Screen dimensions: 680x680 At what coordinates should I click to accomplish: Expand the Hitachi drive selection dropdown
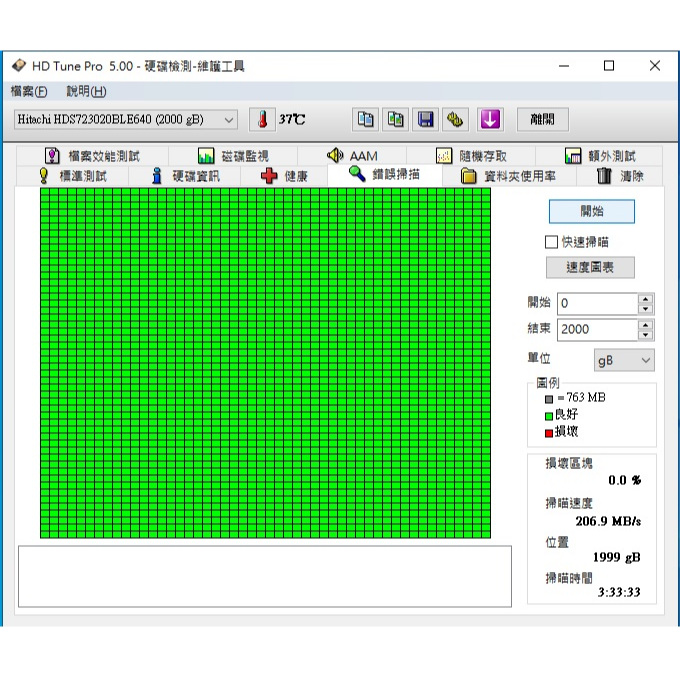126,119
